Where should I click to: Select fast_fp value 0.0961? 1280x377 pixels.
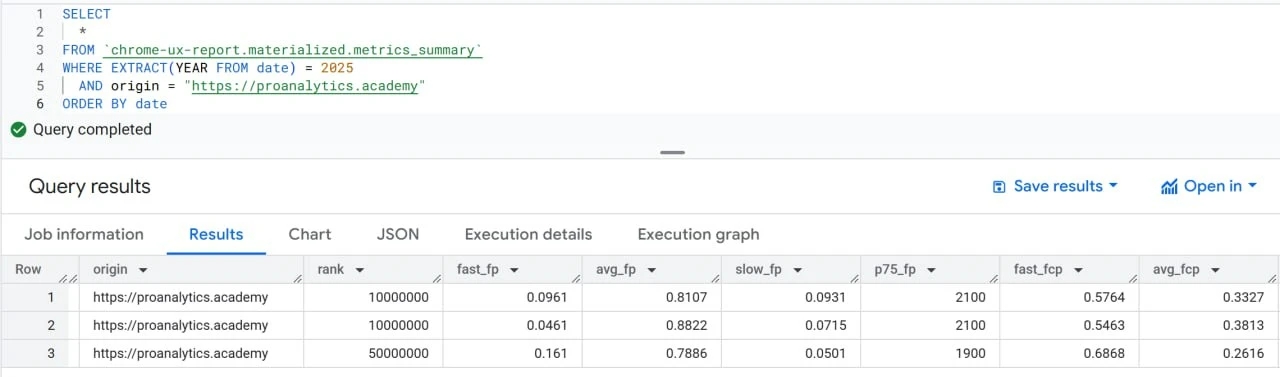tap(513, 297)
